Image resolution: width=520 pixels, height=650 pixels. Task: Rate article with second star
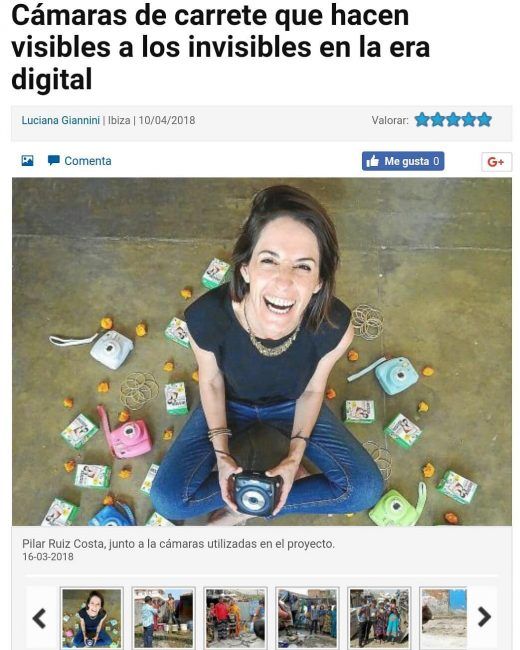point(437,120)
